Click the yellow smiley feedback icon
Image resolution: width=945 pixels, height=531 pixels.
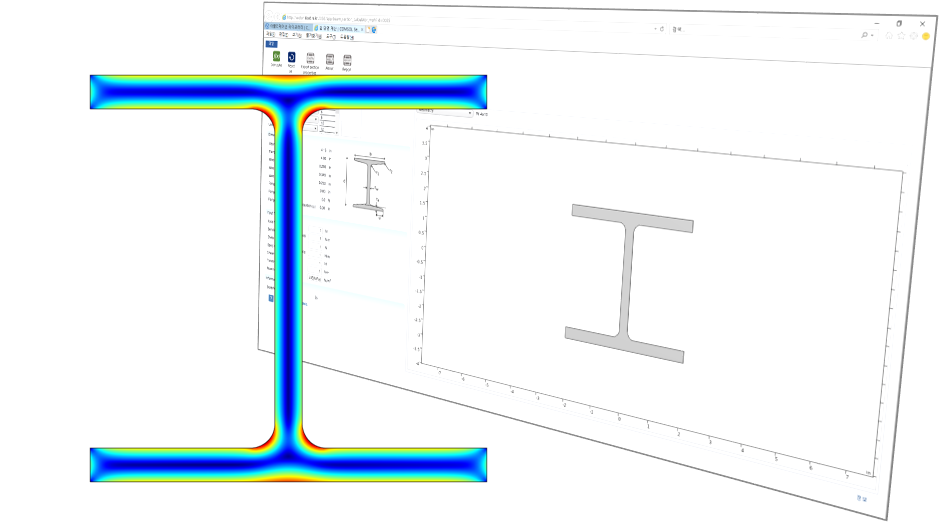(926, 36)
